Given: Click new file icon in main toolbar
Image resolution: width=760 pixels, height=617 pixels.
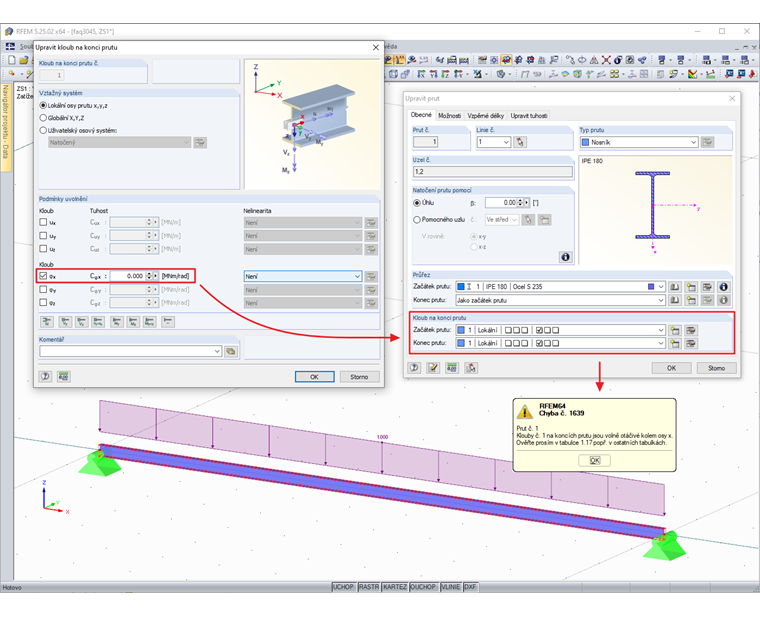Looking at the screenshot, I should pos(12,60).
